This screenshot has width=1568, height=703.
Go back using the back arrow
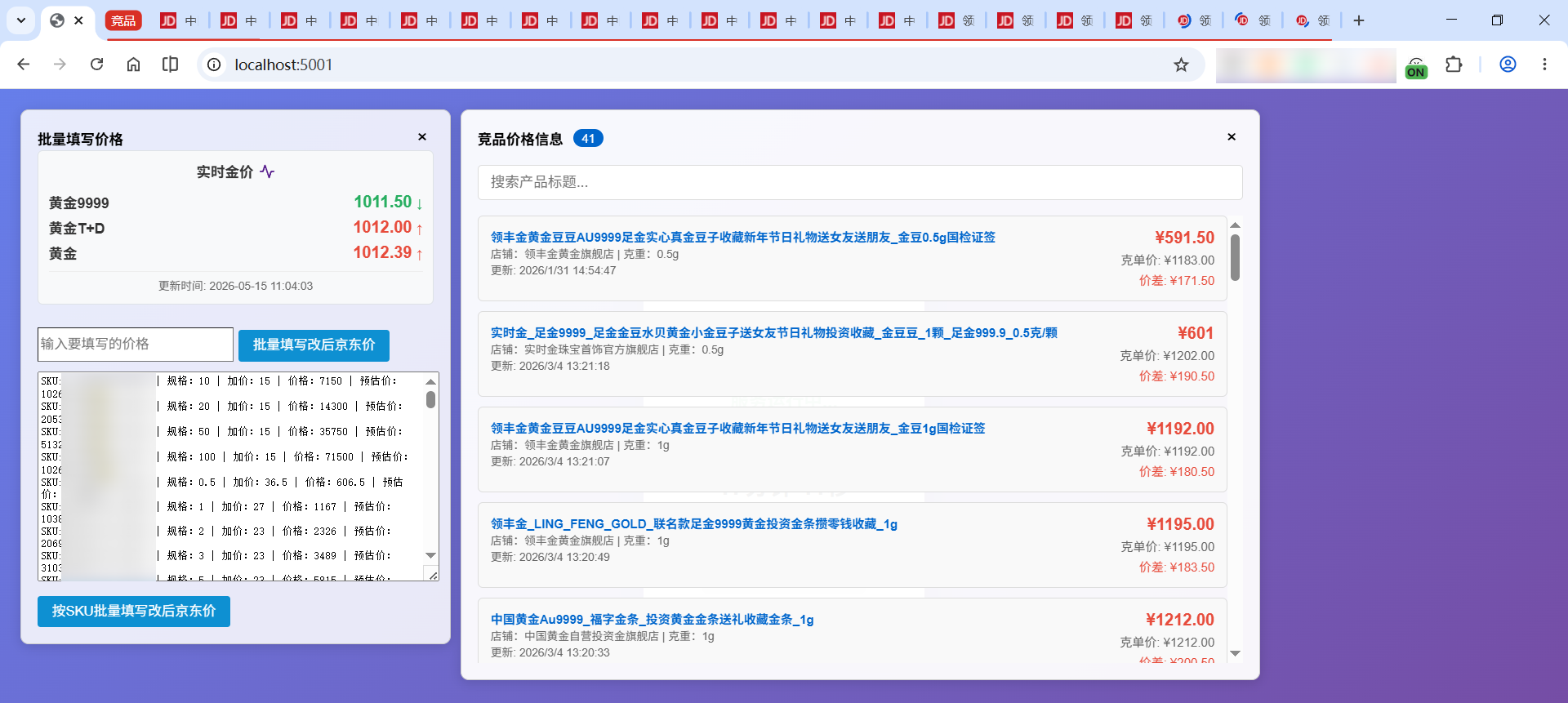[24, 65]
